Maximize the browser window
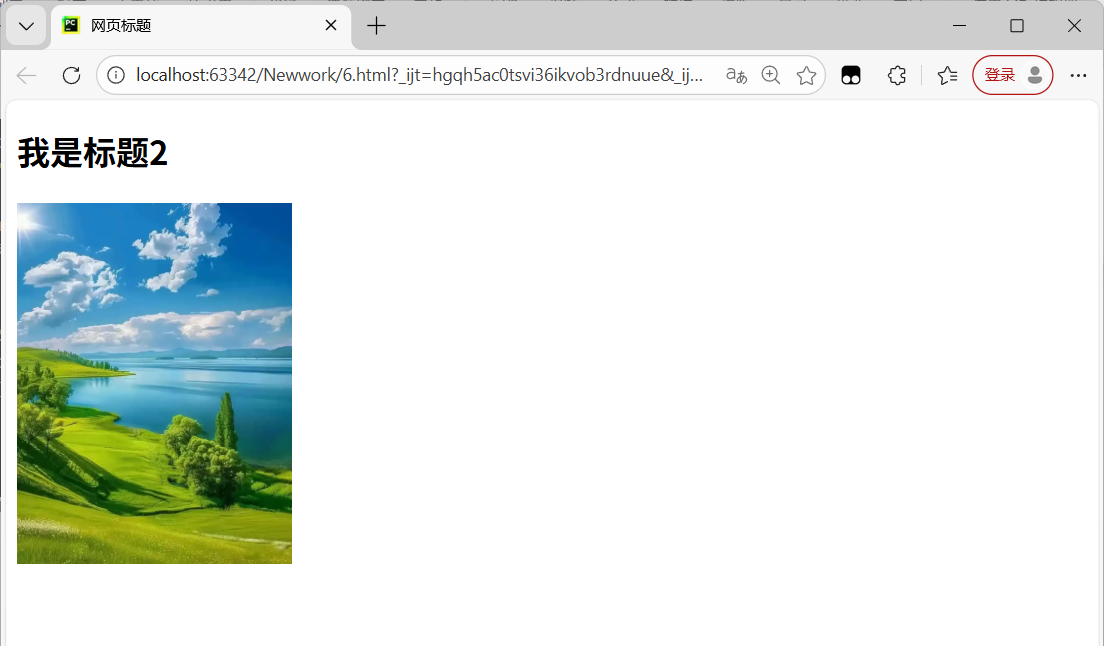The width and height of the screenshot is (1104, 646). [1017, 26]
